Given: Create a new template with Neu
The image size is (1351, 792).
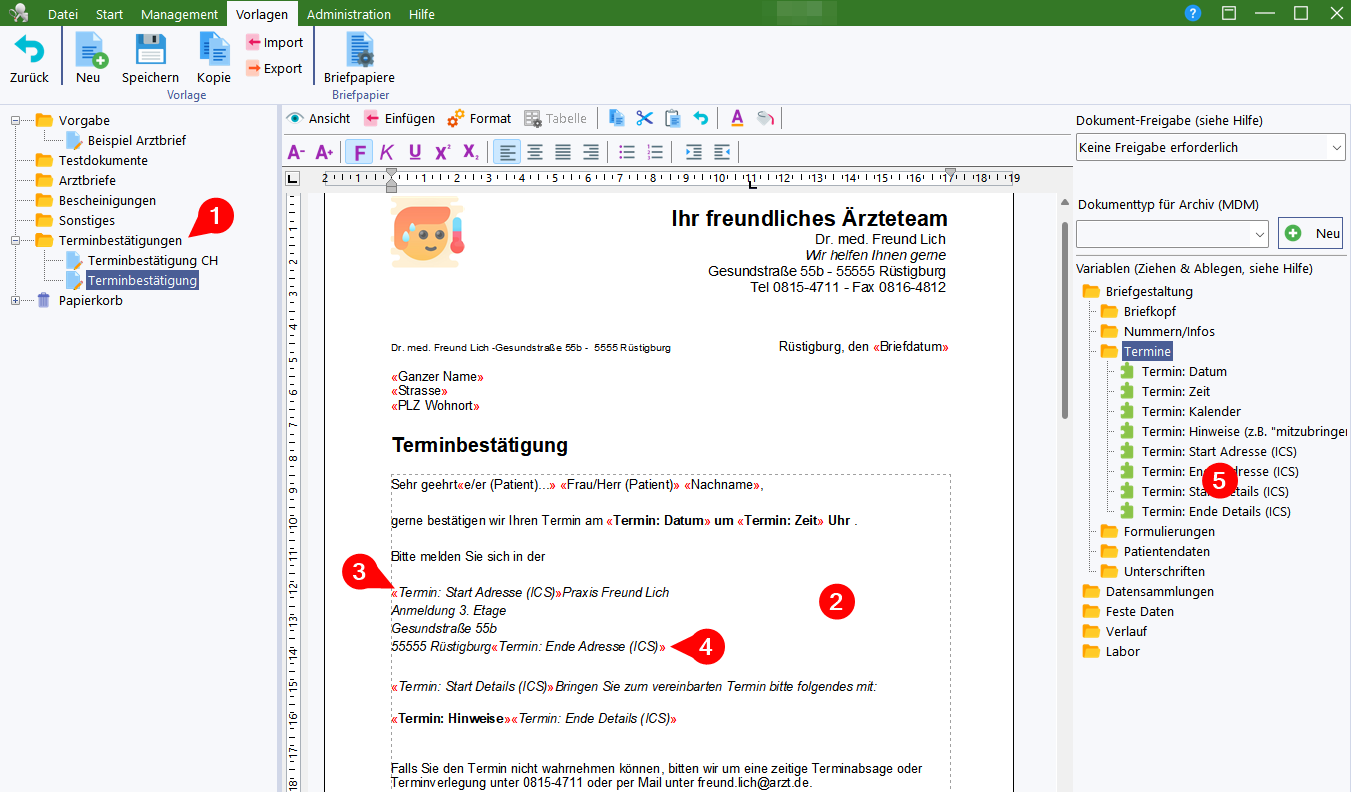Looking at the screenshot, I should 88,58.
